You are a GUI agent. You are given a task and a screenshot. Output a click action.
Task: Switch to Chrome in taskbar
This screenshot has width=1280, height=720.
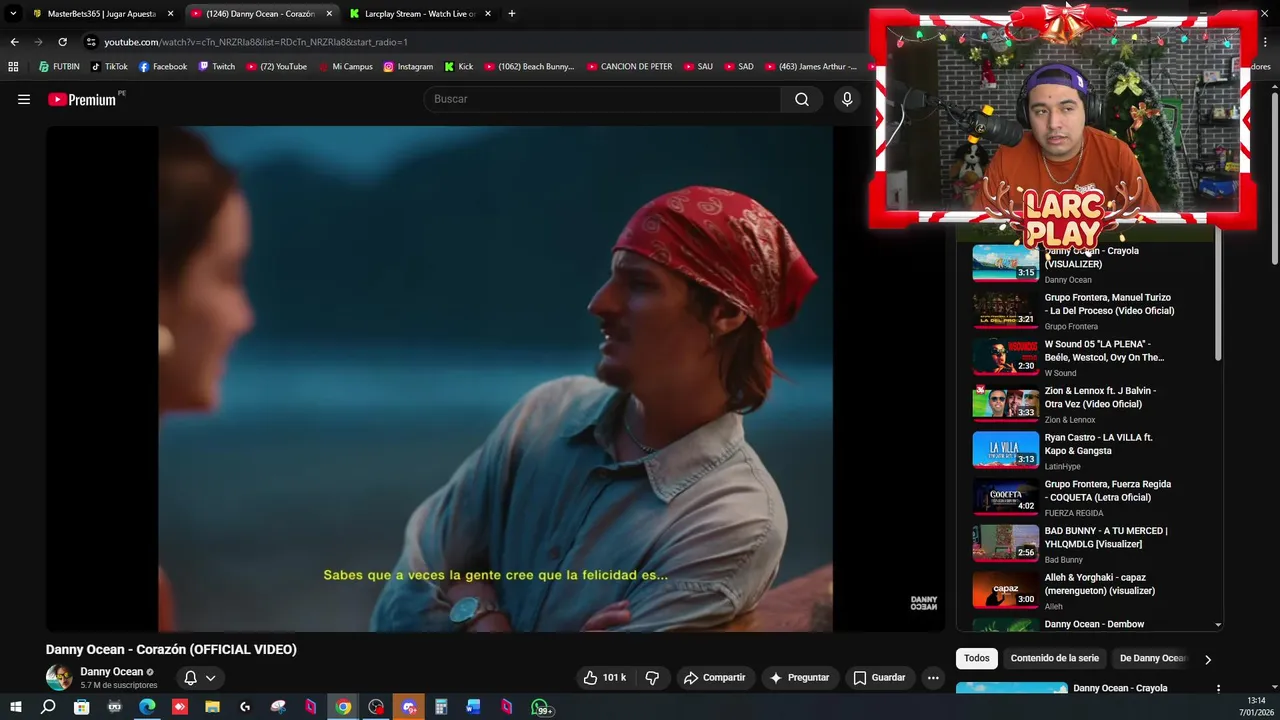(343, 707)
